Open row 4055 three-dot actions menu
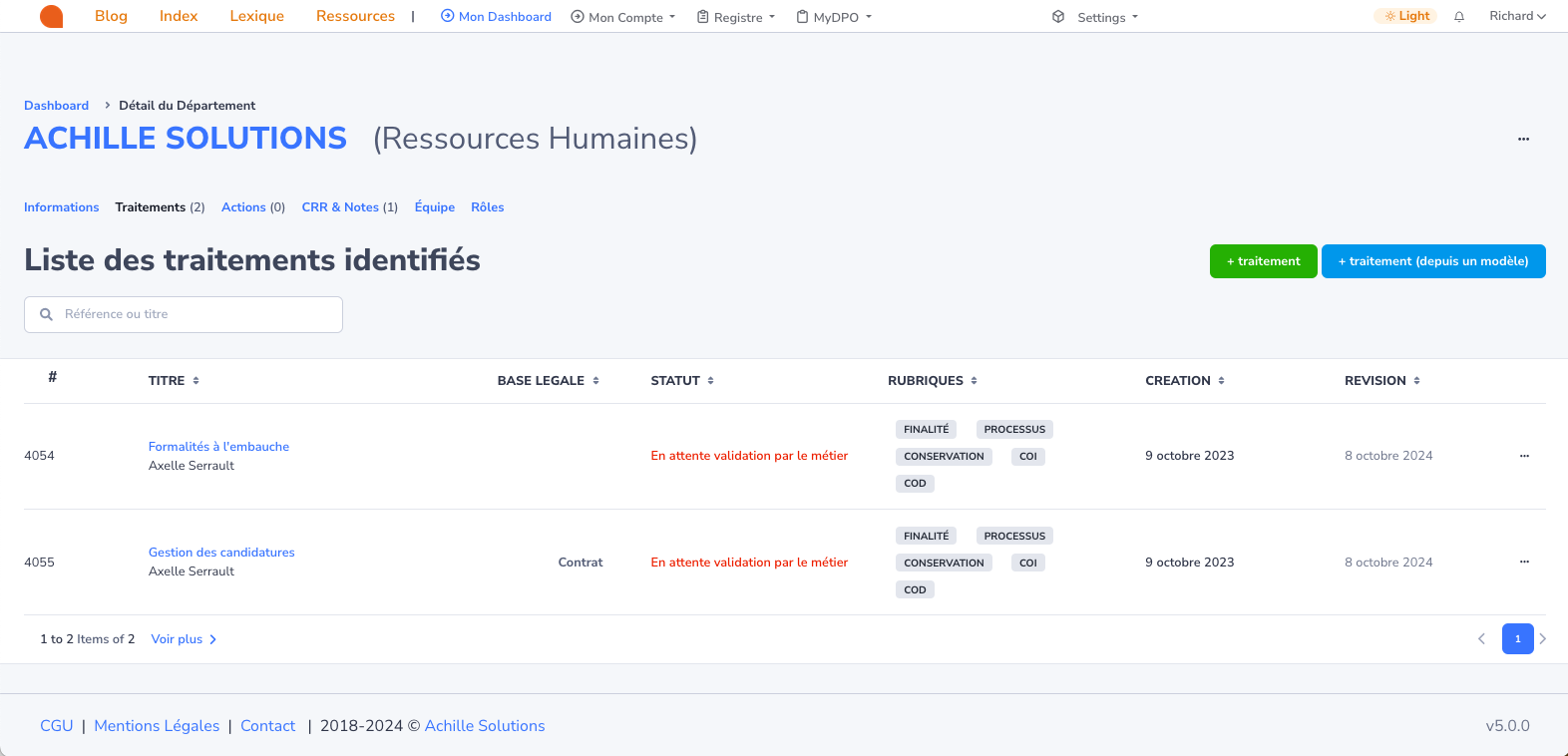Image resolution: width=1568 pixels, height=756 pixels. tap(1524, 563)
